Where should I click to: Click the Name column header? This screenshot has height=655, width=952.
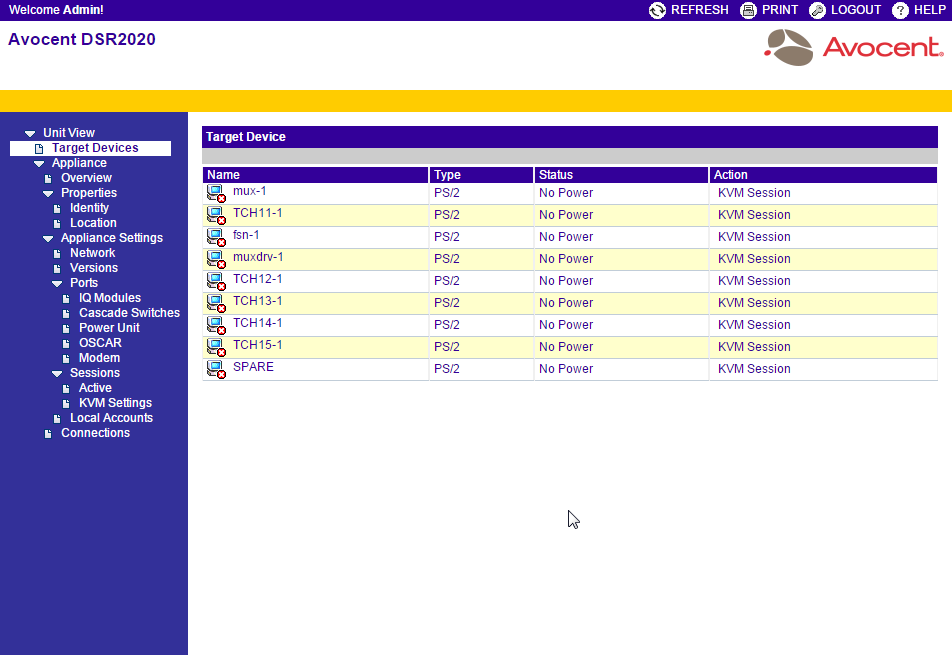(x=315, y=175)
